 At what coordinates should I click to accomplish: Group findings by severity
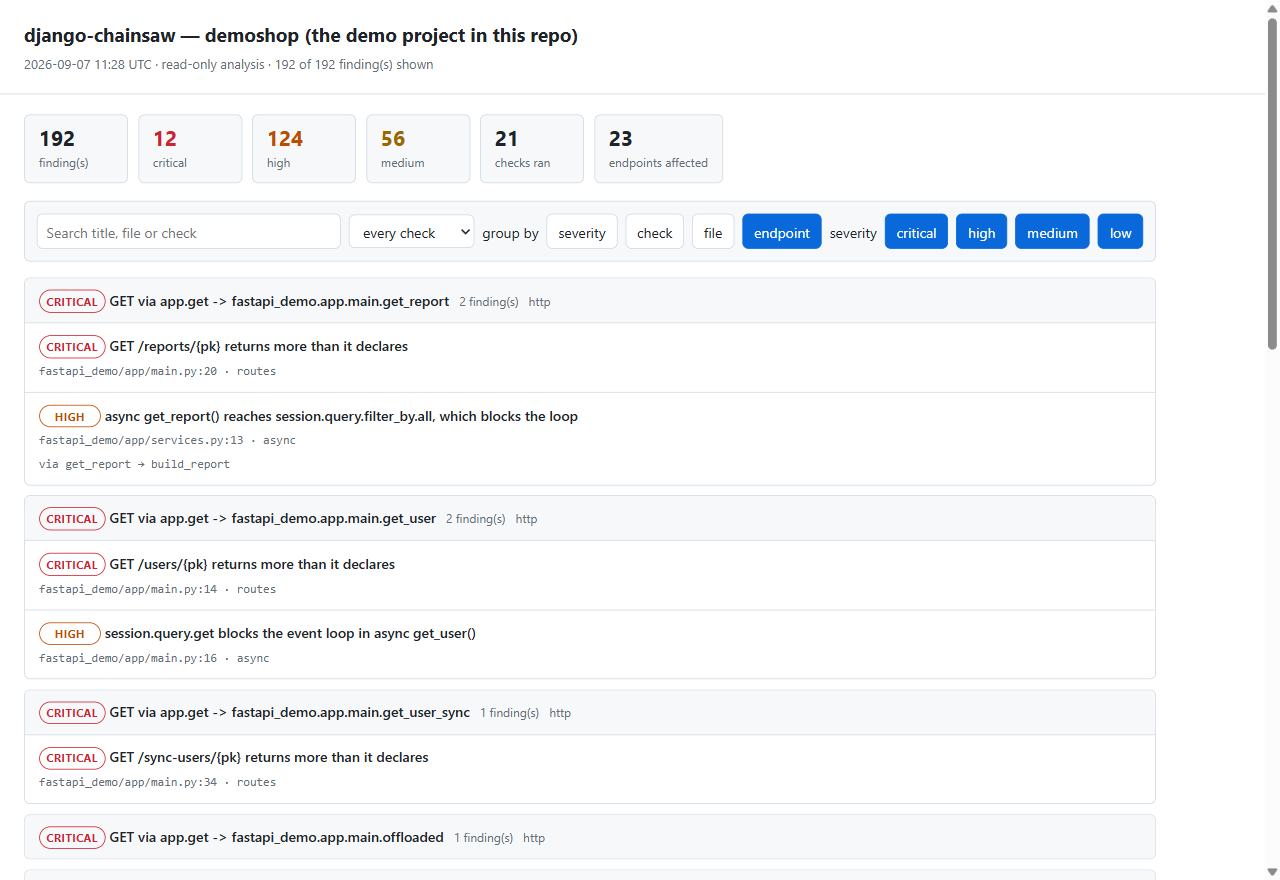coord(582,232)
